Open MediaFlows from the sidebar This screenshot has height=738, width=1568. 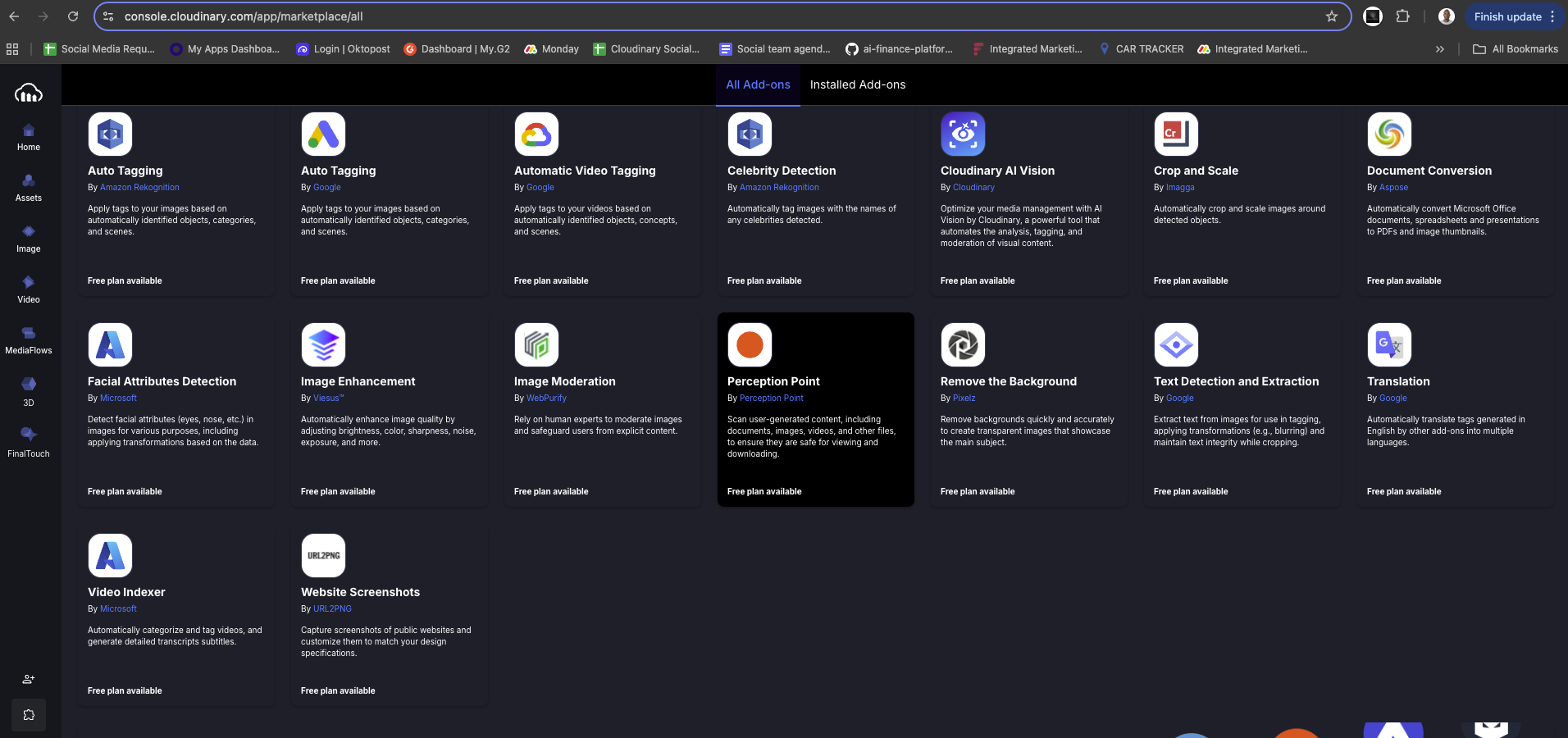pyautogui.click(x=29, y=341)
